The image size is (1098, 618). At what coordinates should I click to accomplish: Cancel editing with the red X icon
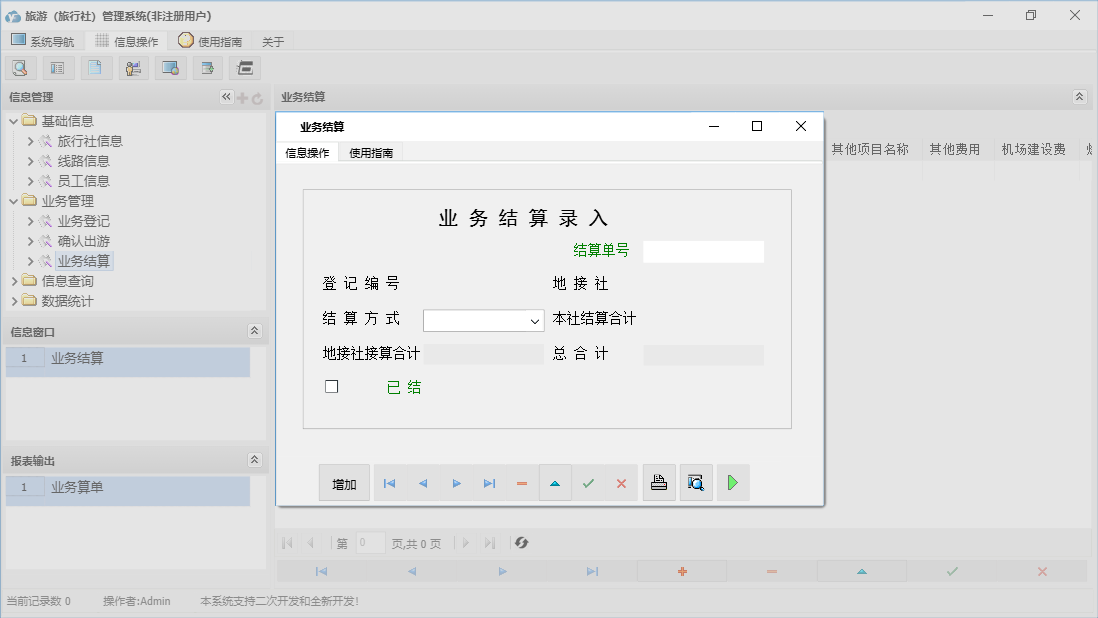pos(621,482)
